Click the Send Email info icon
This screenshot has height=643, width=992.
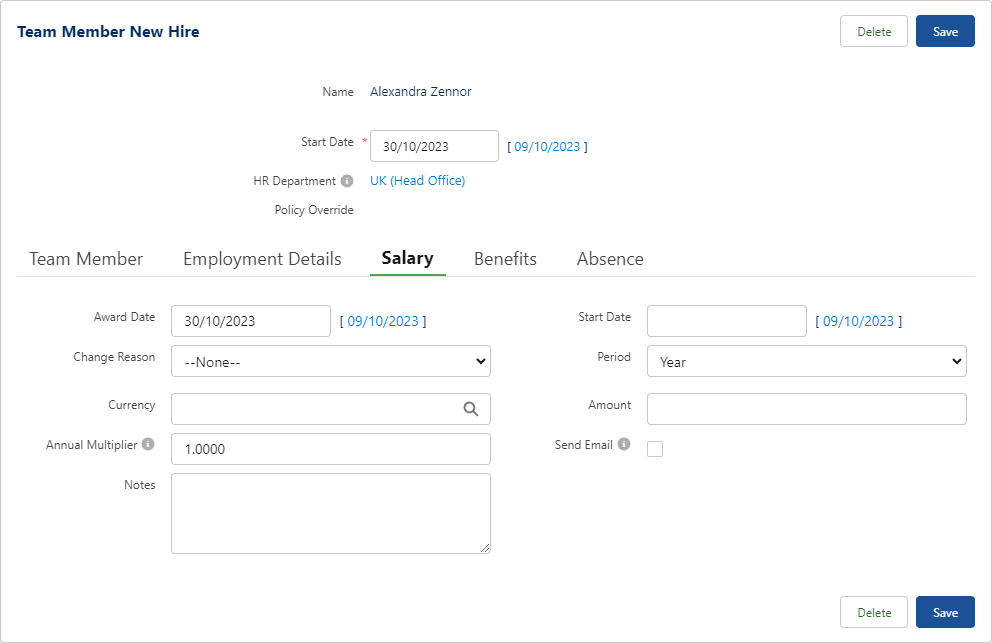pyautogui.click(x=624, y=444)
